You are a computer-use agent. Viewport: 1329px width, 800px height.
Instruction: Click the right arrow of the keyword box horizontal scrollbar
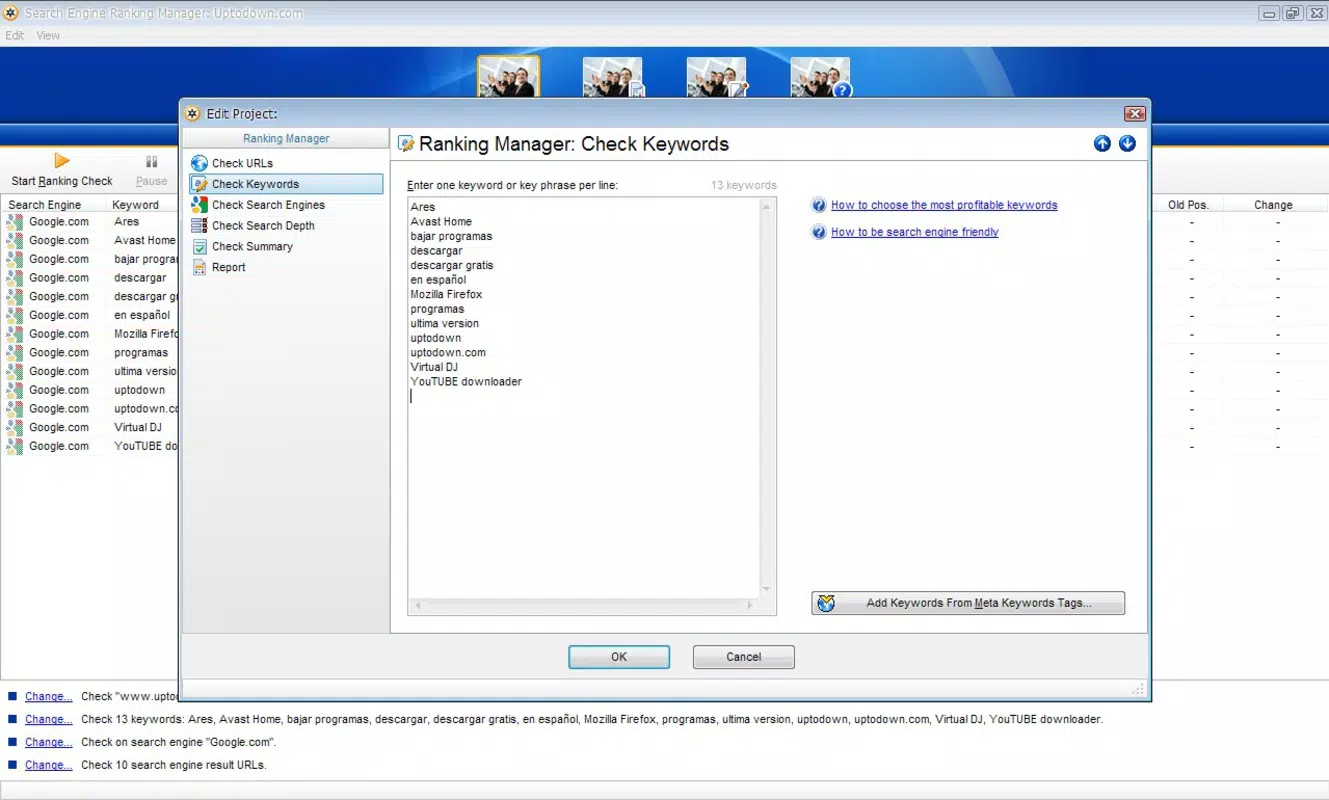coord(751,605)
